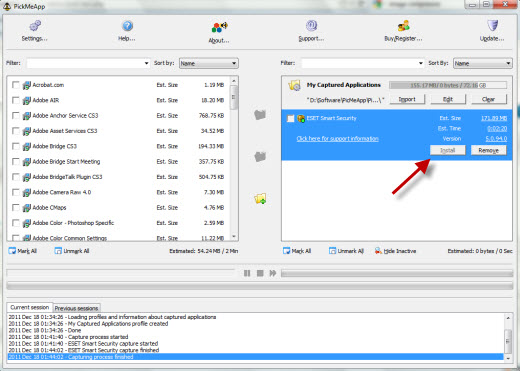Viewport: 520px width, 371px height.
Task: Open the About dialog
Action: (219, 32)
